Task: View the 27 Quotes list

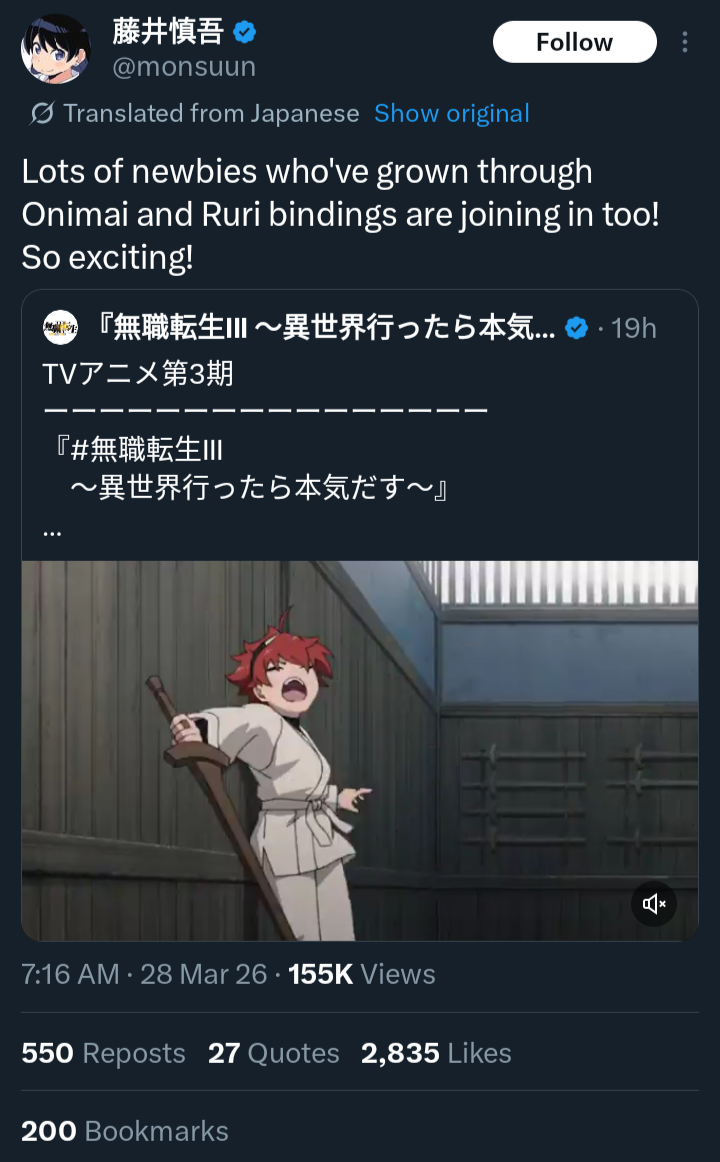Action: click(273, 1053)
